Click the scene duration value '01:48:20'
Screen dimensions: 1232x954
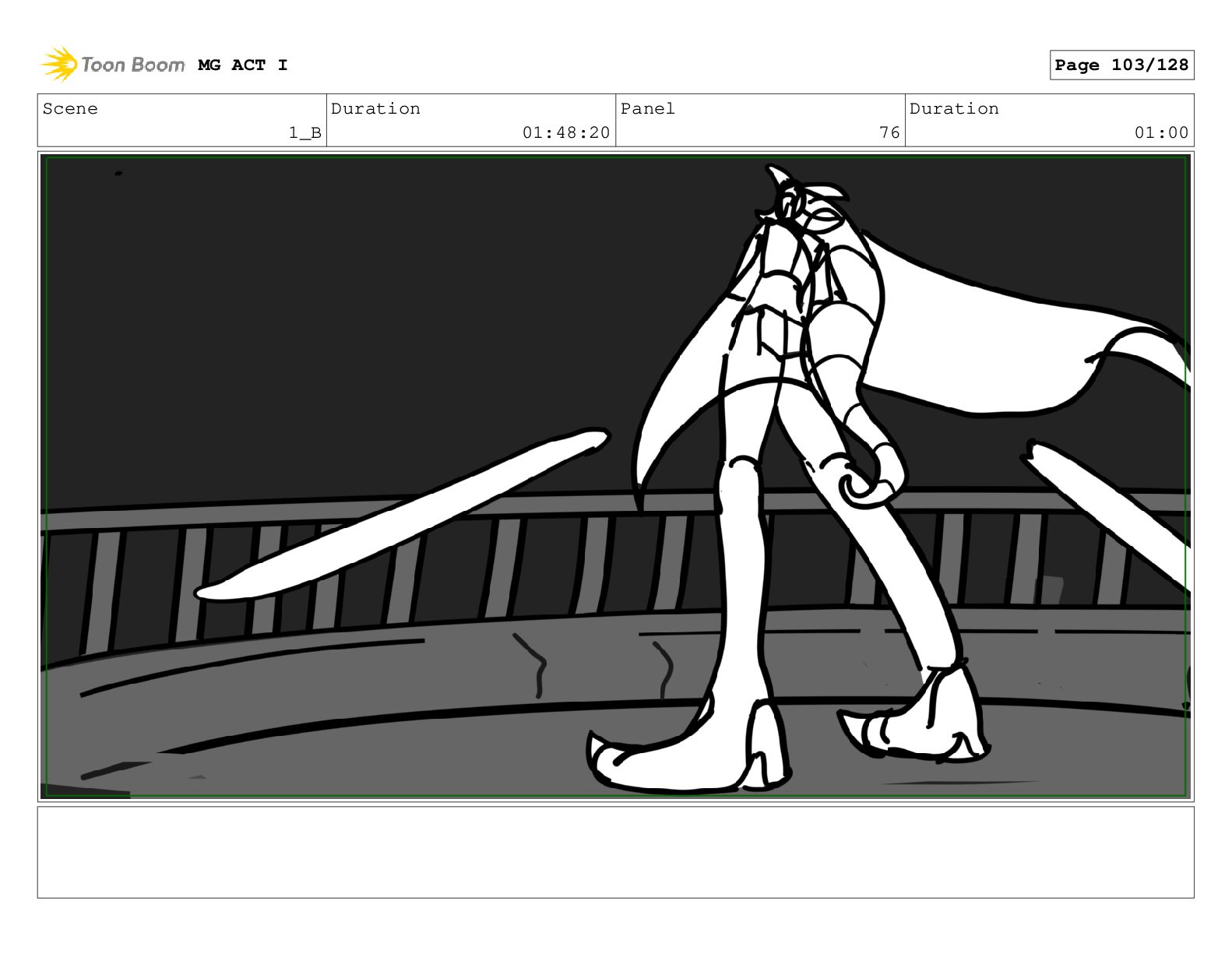pos(566,133)
